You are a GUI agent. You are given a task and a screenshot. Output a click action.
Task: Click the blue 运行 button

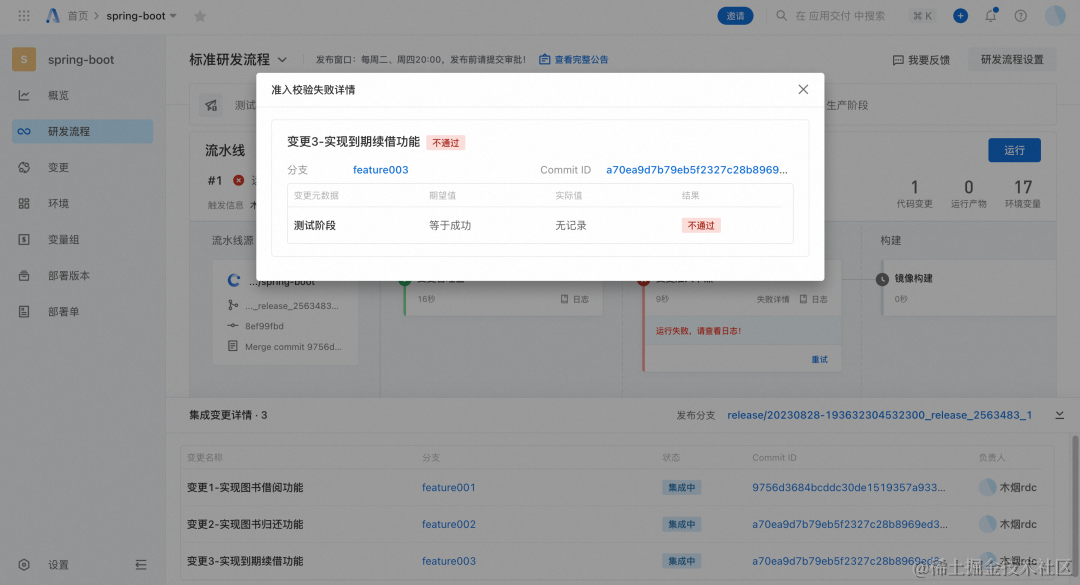pyautogui.click(x=1014, y=150)
